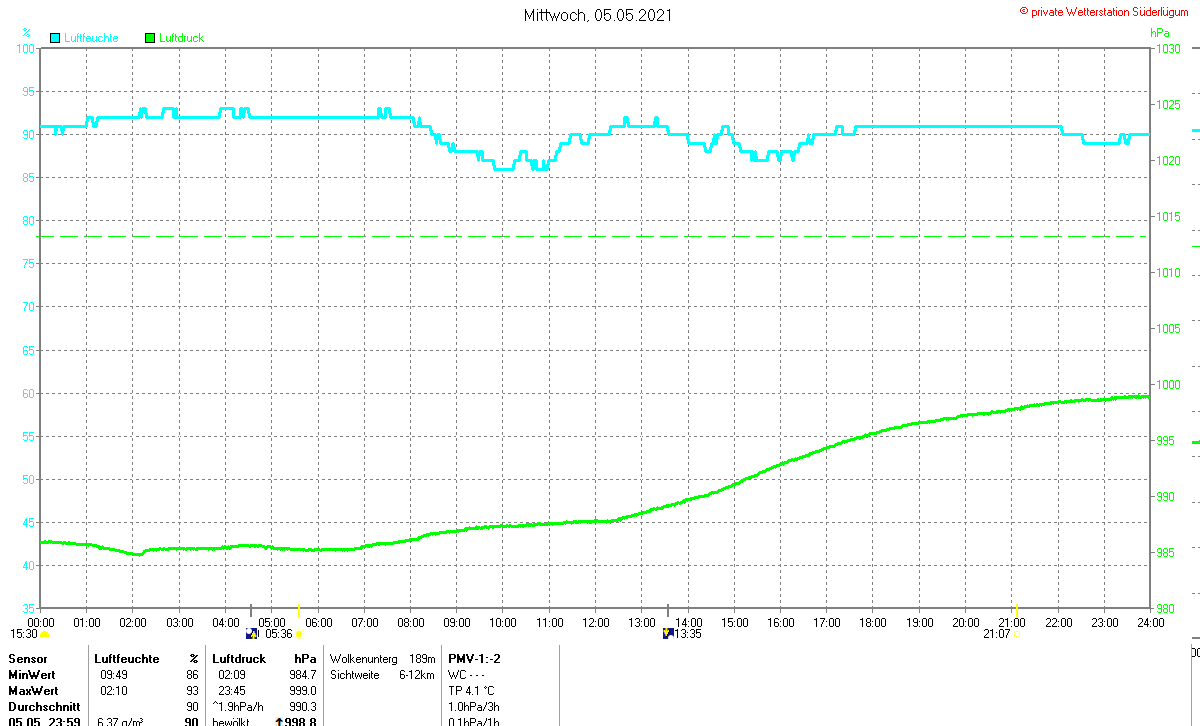Click the green Luftdruck legend swatch

(150, 38)
